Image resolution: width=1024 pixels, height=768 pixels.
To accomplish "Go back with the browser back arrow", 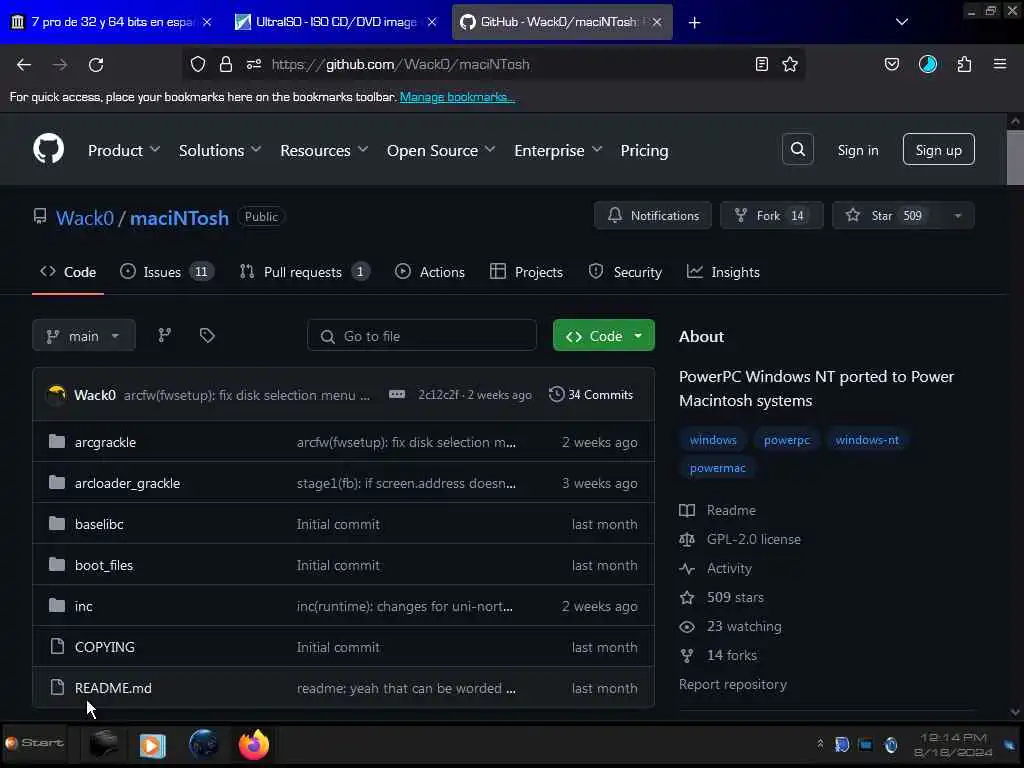I will tap(24, 64).
